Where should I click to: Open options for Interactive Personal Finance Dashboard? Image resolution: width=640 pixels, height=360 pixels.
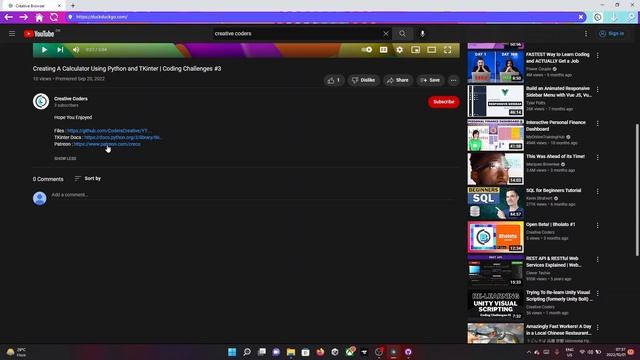(598, 123)
